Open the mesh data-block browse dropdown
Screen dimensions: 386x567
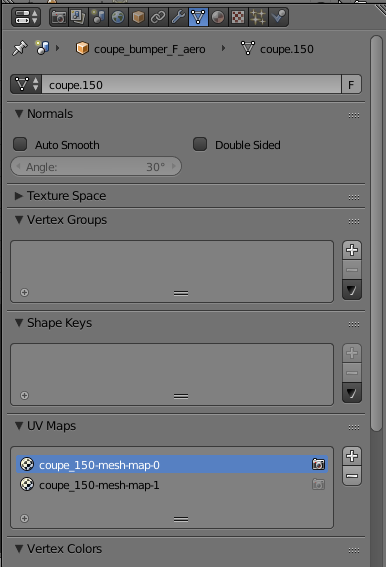26,85
